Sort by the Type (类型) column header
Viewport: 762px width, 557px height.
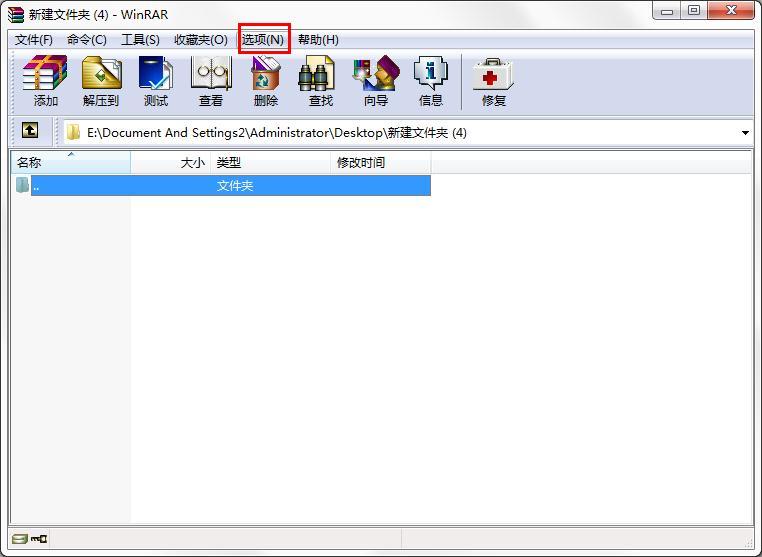pyautogui.click(x=271, y=162)
